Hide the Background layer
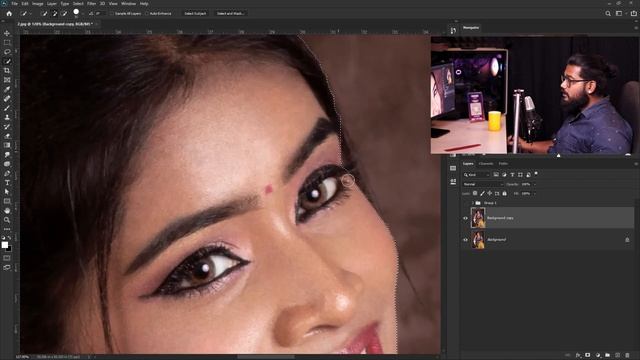Screen dimensions: 640x360 [x=465, y=240]
